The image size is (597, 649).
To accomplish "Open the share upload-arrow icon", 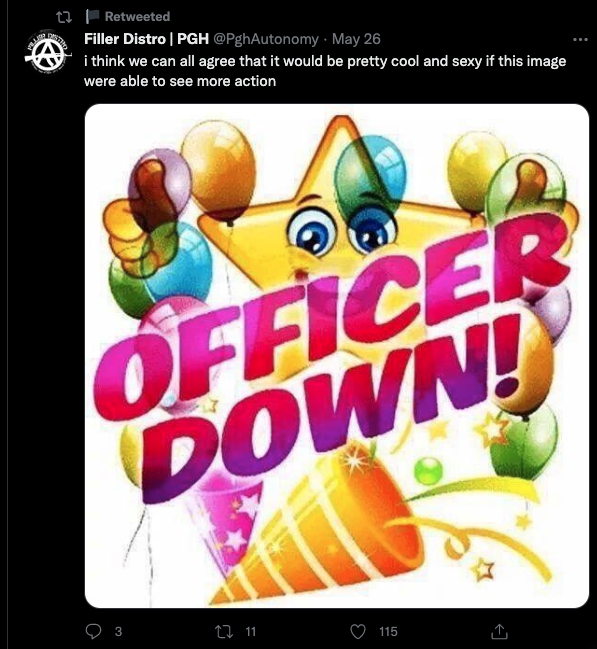I will click(499, 630).
